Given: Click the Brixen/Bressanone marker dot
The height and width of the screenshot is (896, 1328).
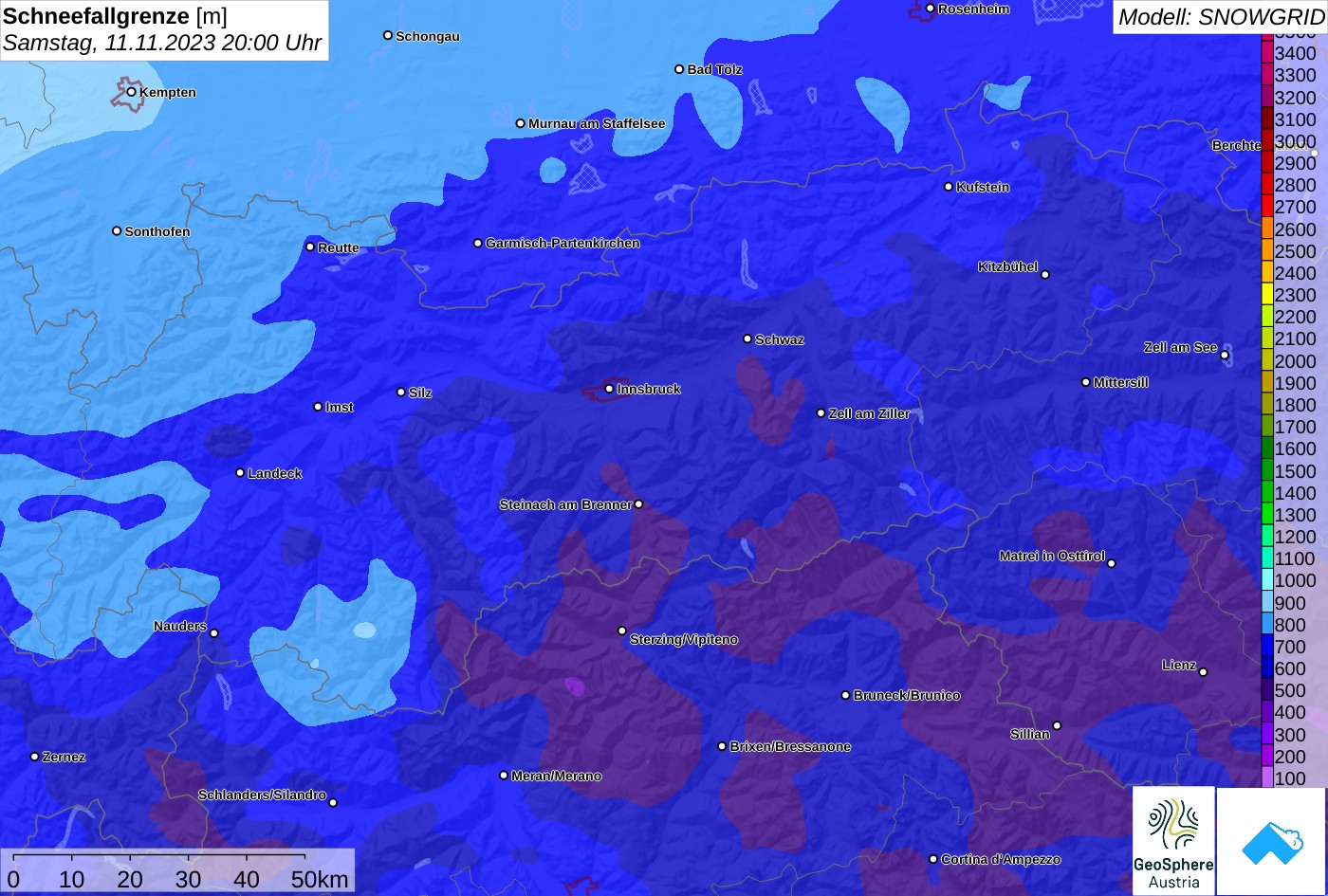Looking at the screenshot, I should [x=722, y=746].
